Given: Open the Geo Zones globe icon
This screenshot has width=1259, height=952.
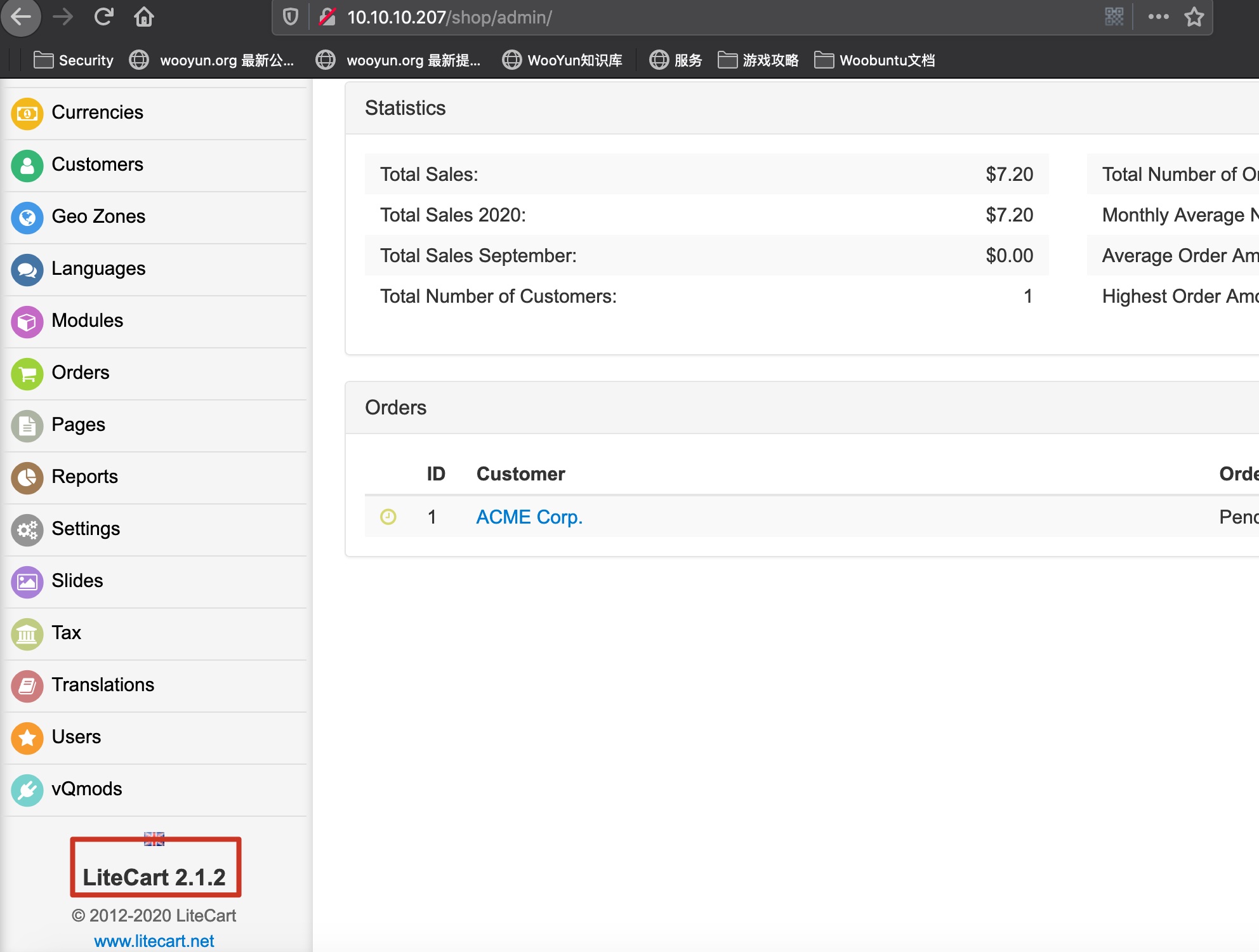Looking at the screenshot, I should pyautogui.click(x=27, y=218).
